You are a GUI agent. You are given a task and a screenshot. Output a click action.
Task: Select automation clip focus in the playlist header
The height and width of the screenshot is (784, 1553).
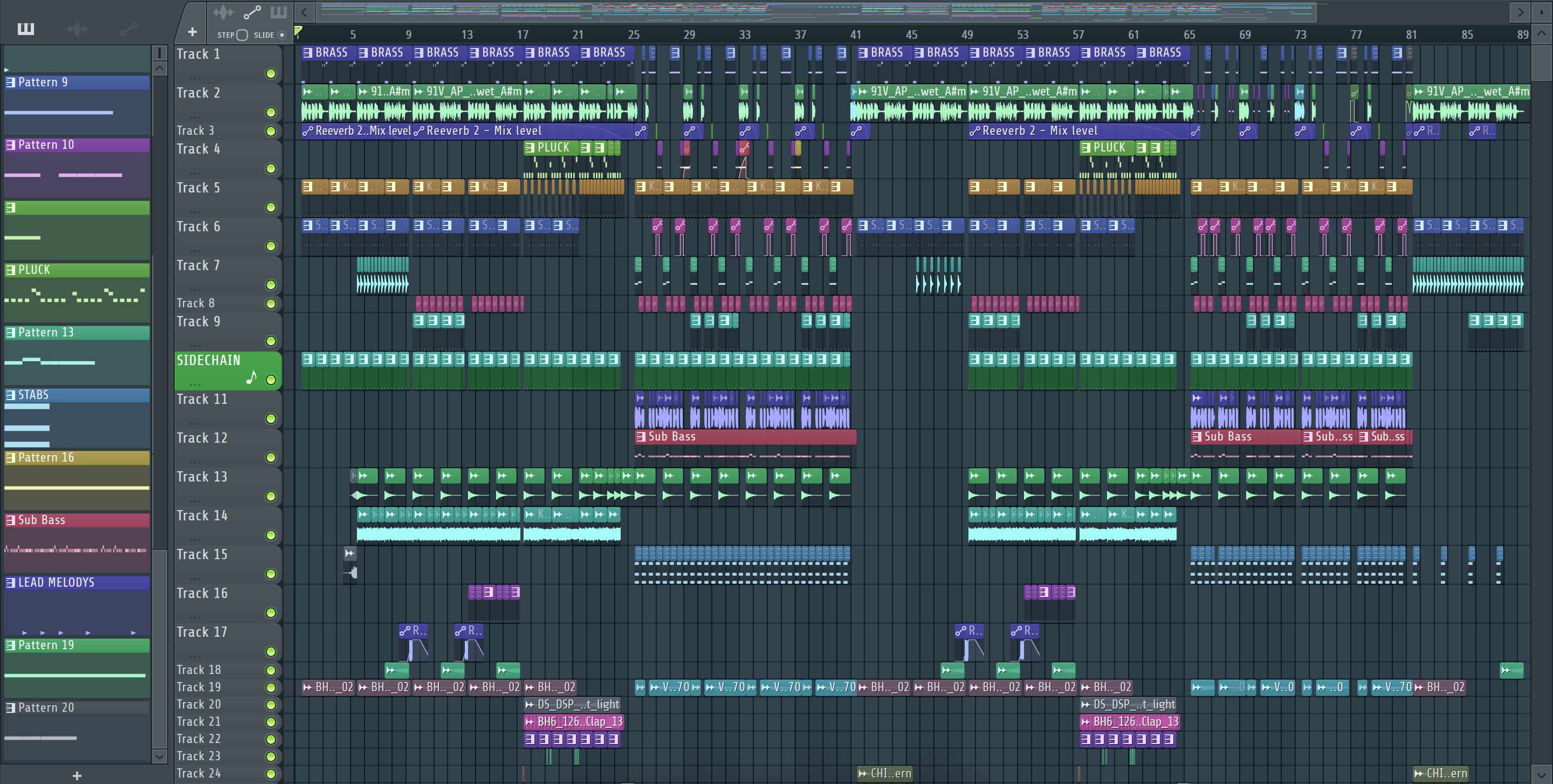252,11
